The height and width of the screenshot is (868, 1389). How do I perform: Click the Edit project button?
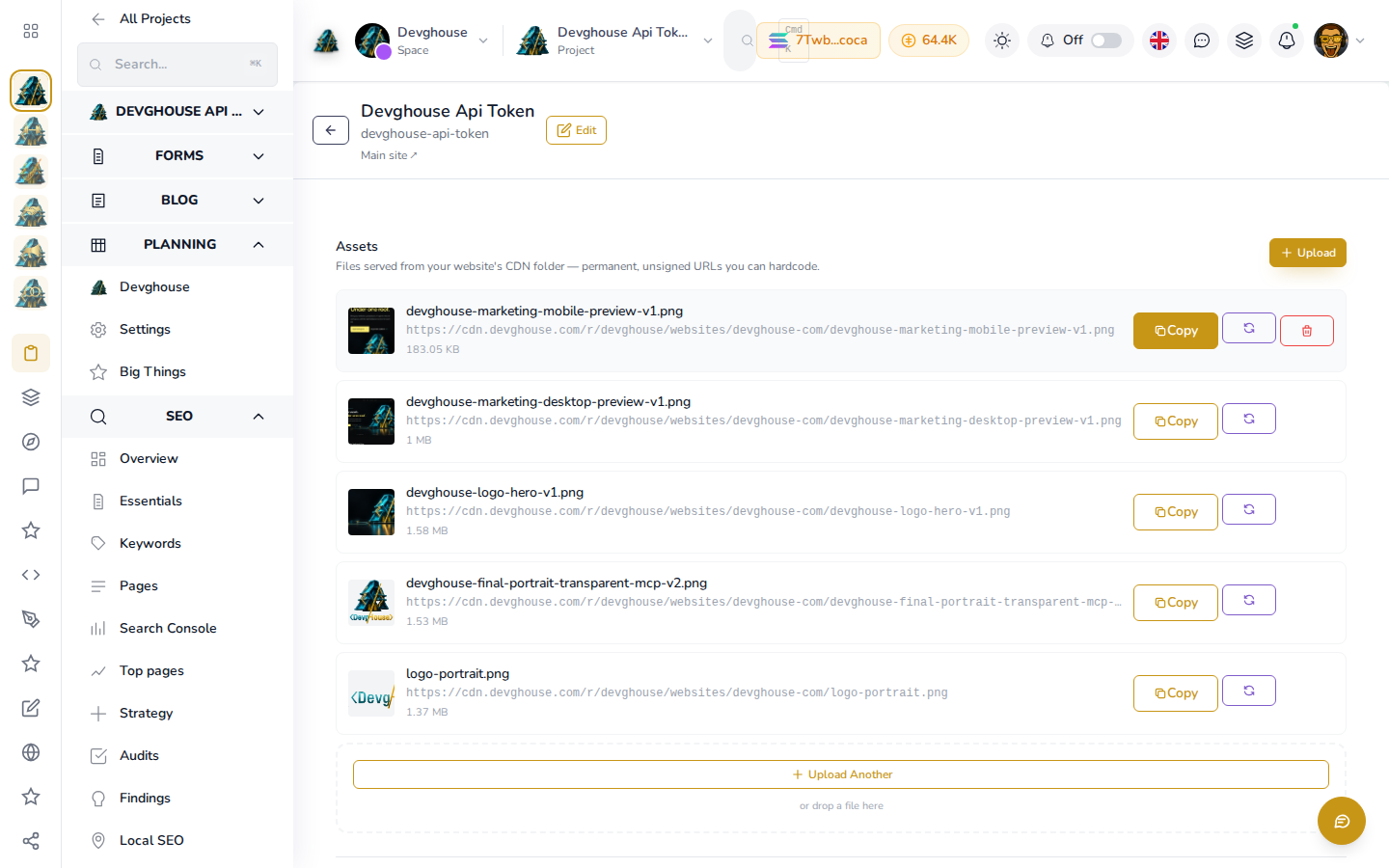(x=576, y=130)
